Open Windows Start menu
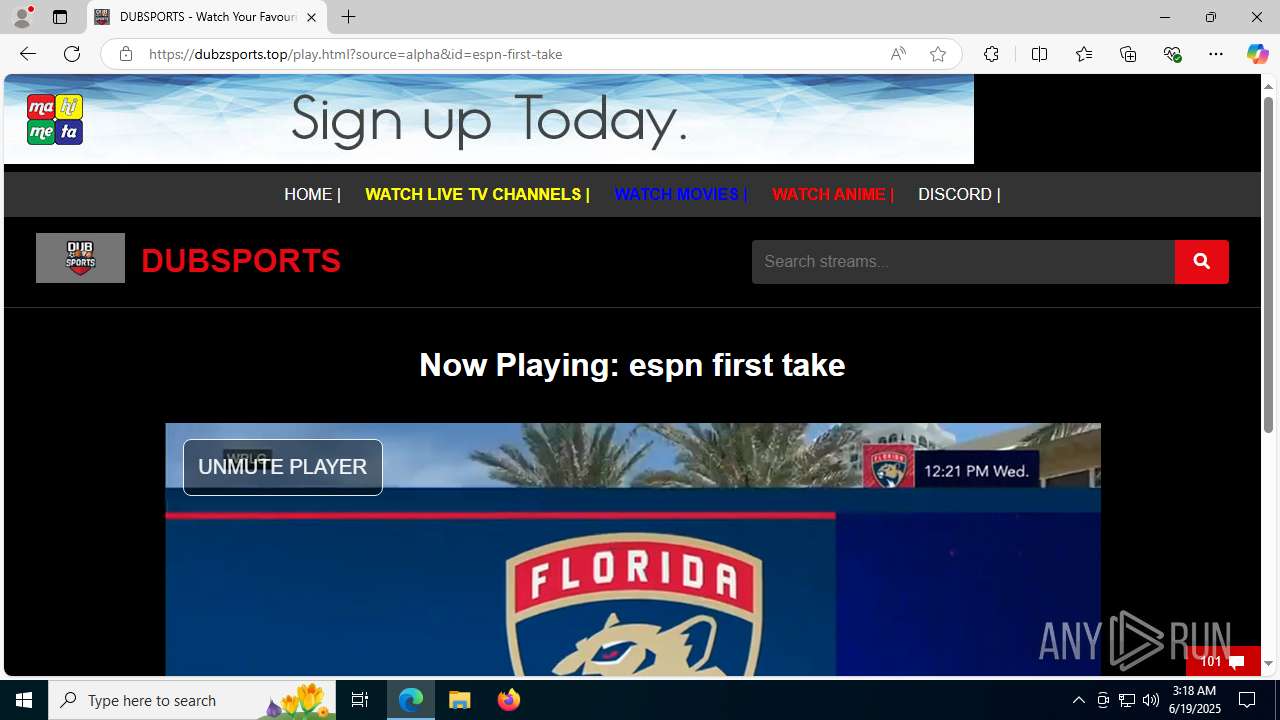This screenshot has width=1280, height=720. 24,700
